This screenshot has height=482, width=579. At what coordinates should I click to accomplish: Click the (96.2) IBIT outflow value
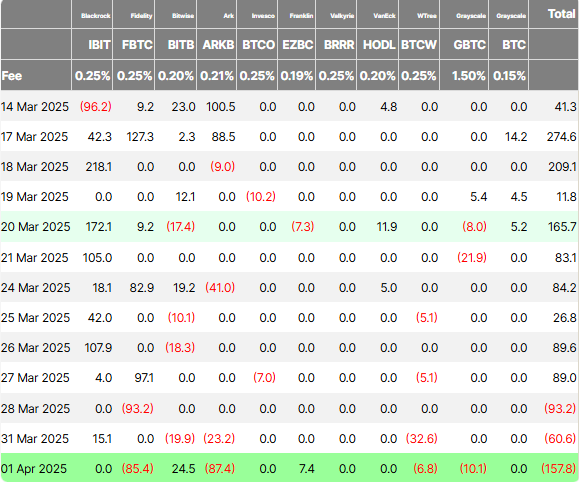tap(96, 107)
